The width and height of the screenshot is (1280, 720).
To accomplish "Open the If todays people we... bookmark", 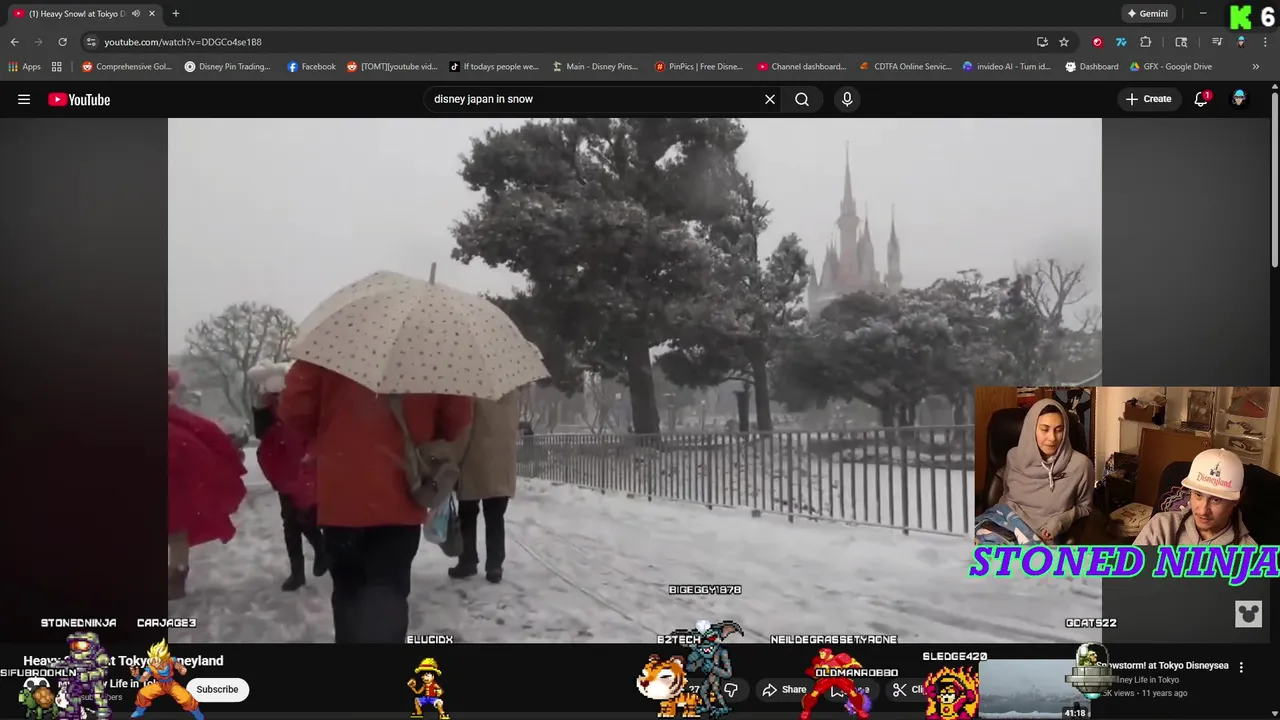I will click(494, 67).
